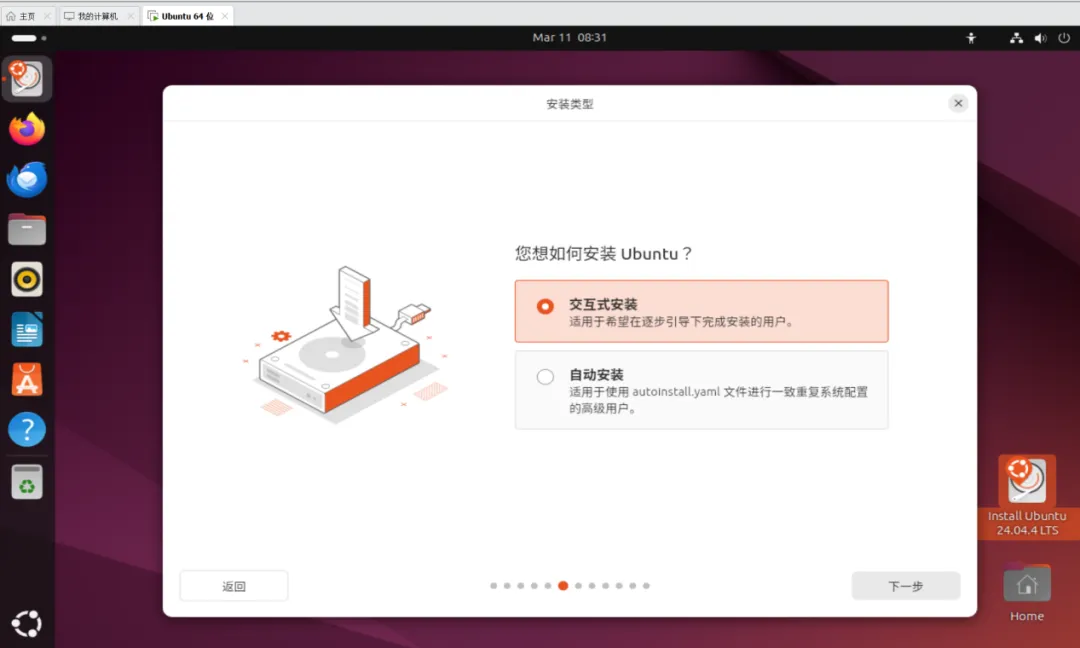Show applications via Ubuntu logo button

(27, 623)
